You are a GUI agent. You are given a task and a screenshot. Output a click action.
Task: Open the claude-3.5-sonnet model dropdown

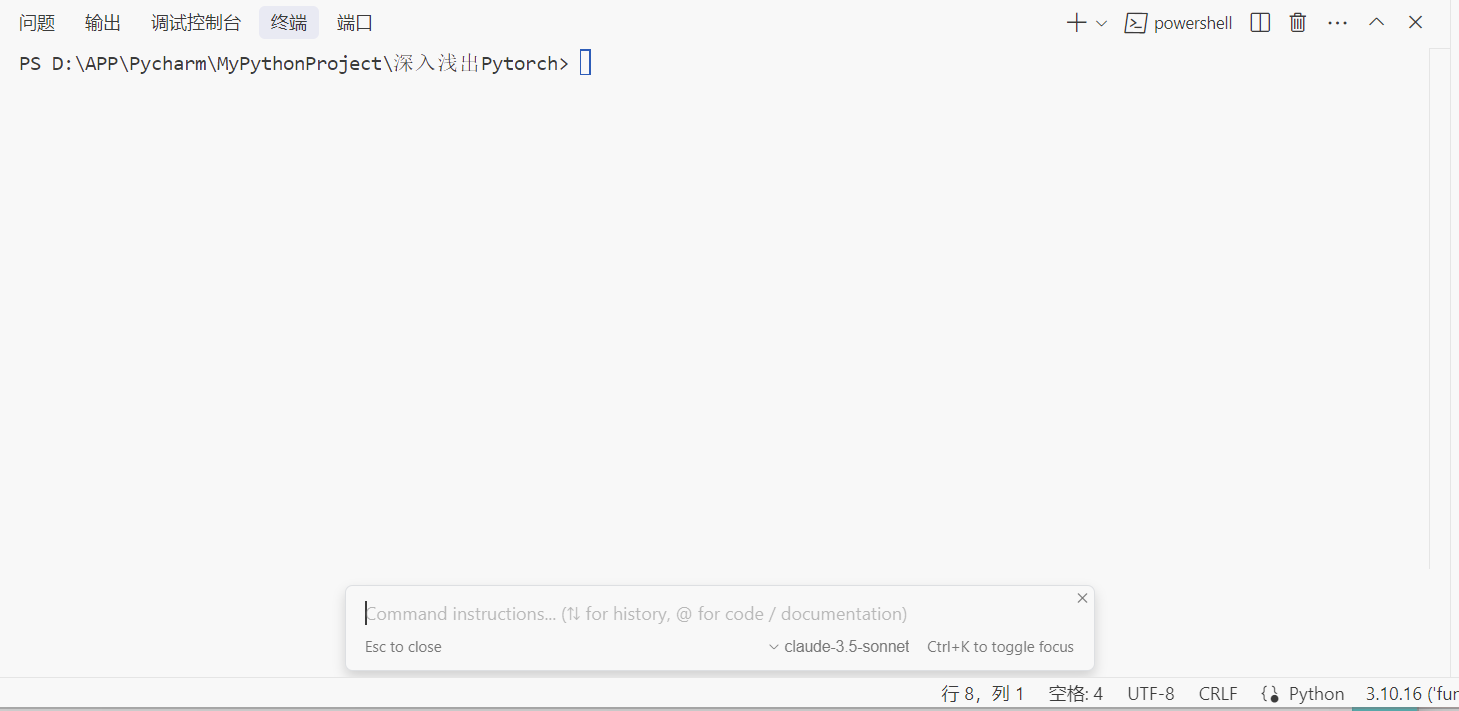839,647
